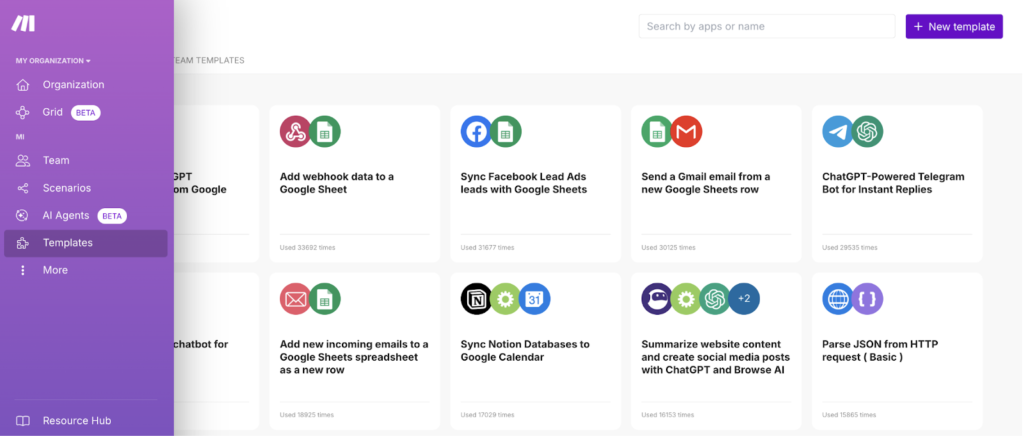Click the Notion icon on sync card
The width and height of the screenshot is (1024, 436).
(476, 299)
